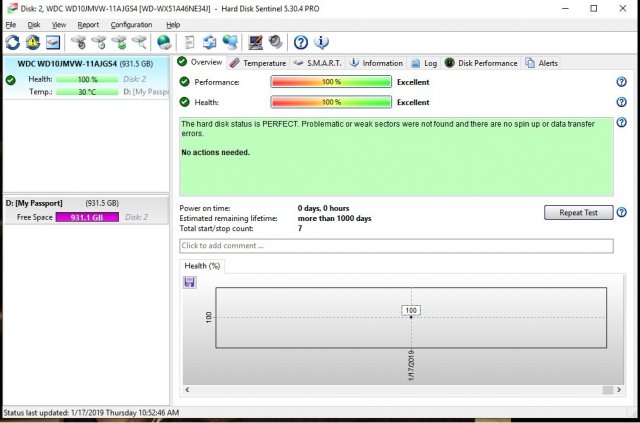
Task: Click the Refresh toolbar icon
Action: (12, 42)
